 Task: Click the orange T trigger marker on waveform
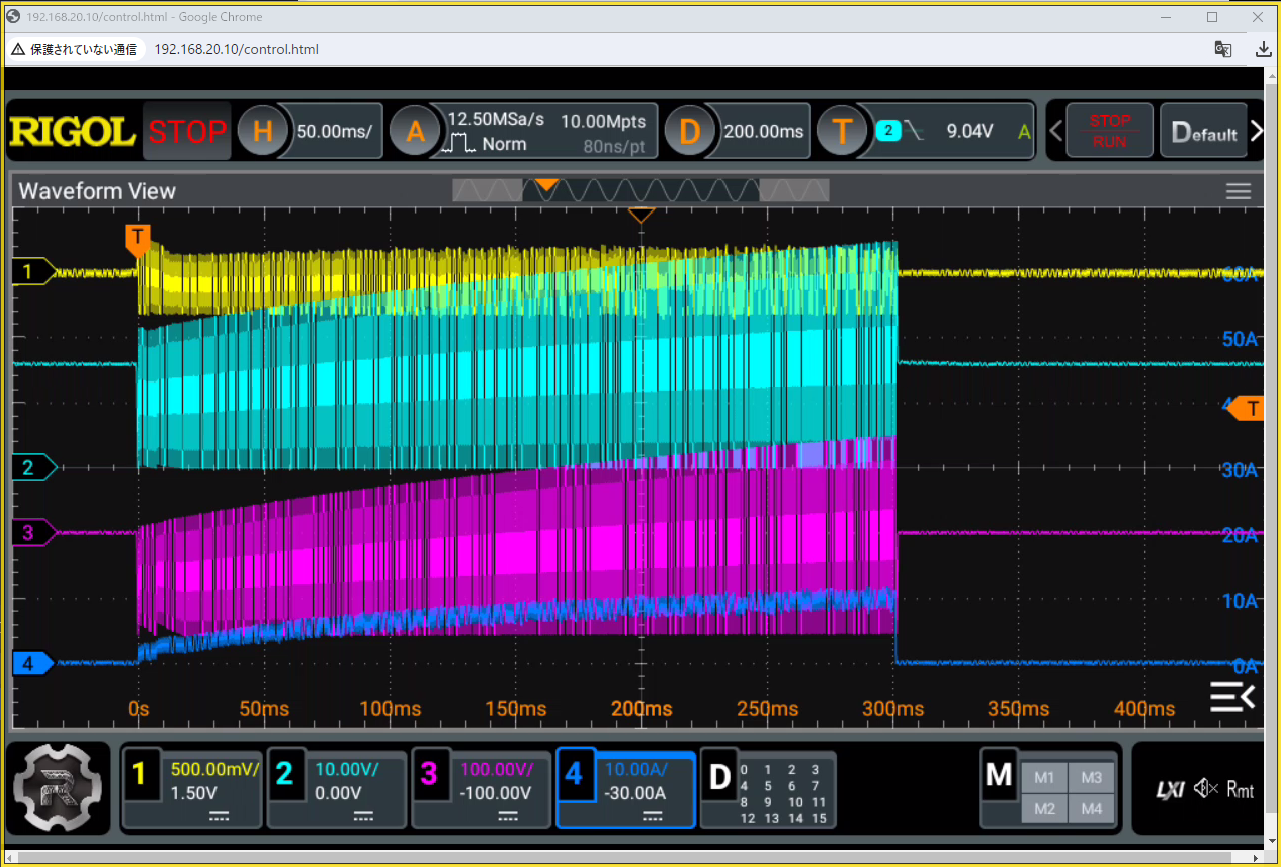138,238
